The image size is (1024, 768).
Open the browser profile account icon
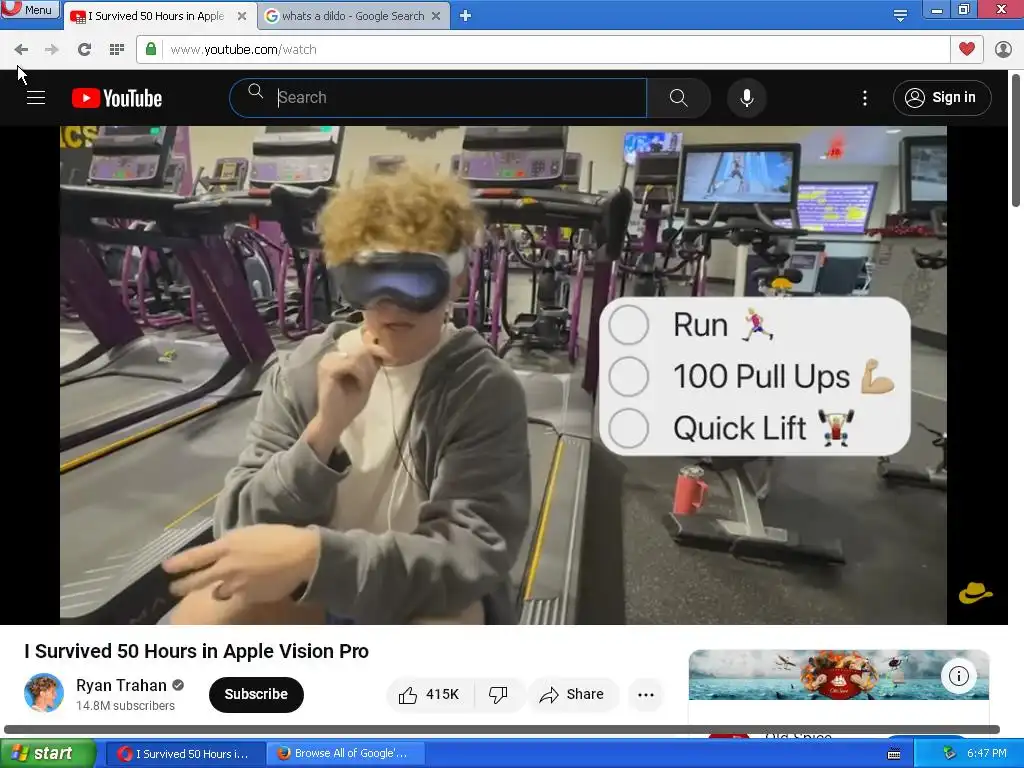click(x=1003, y=50)
